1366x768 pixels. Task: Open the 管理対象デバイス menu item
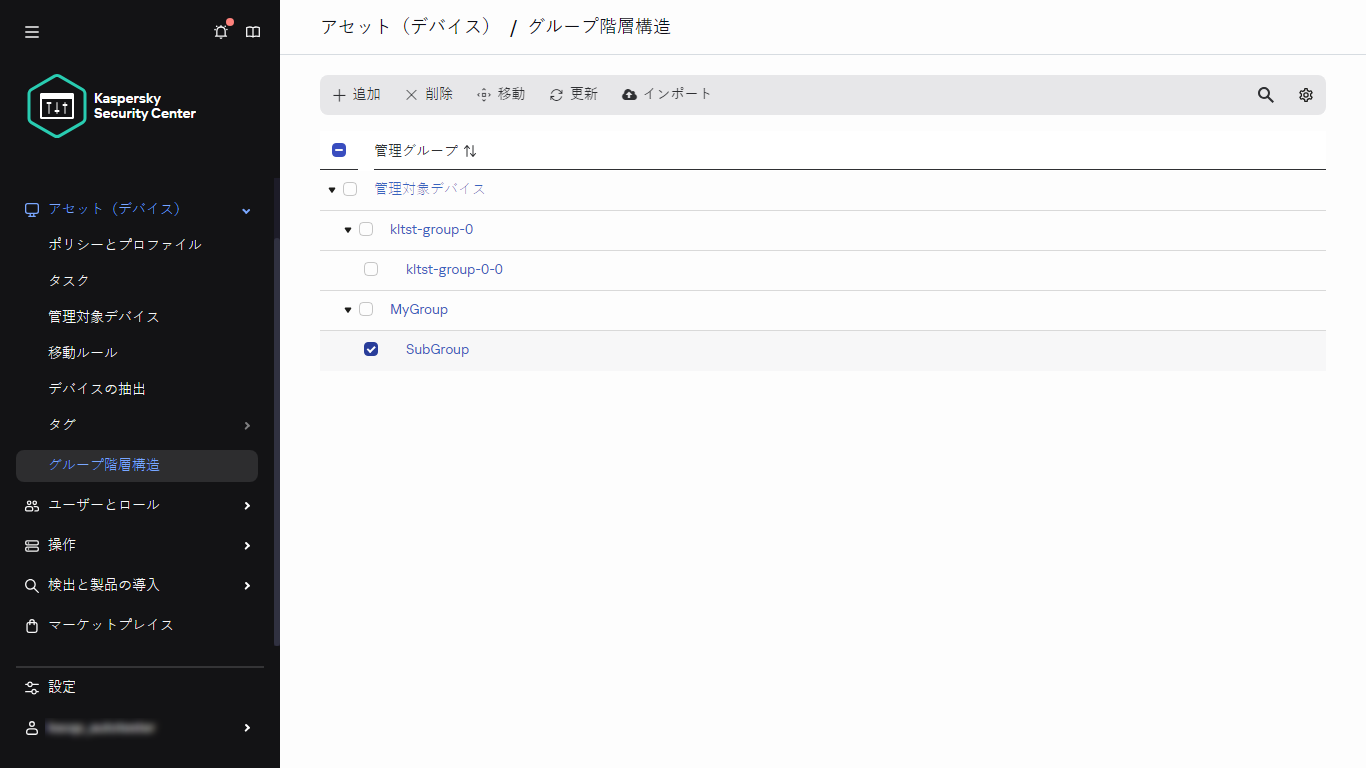point(103,316)
